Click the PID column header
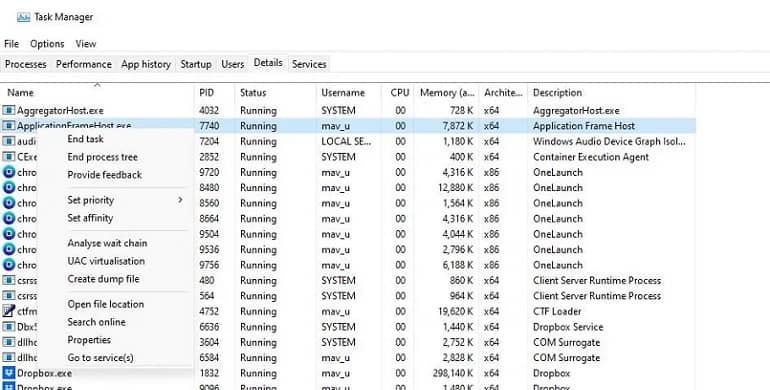 coord(206,92)
